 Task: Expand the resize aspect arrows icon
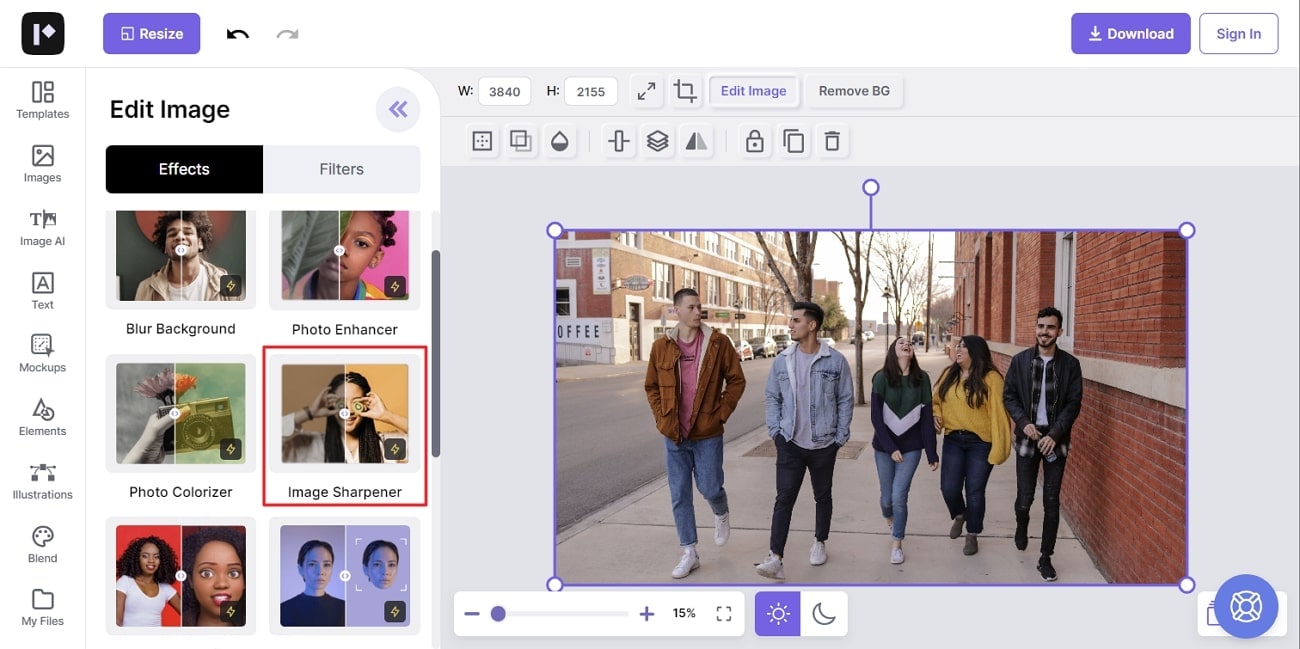pos(647,91)
